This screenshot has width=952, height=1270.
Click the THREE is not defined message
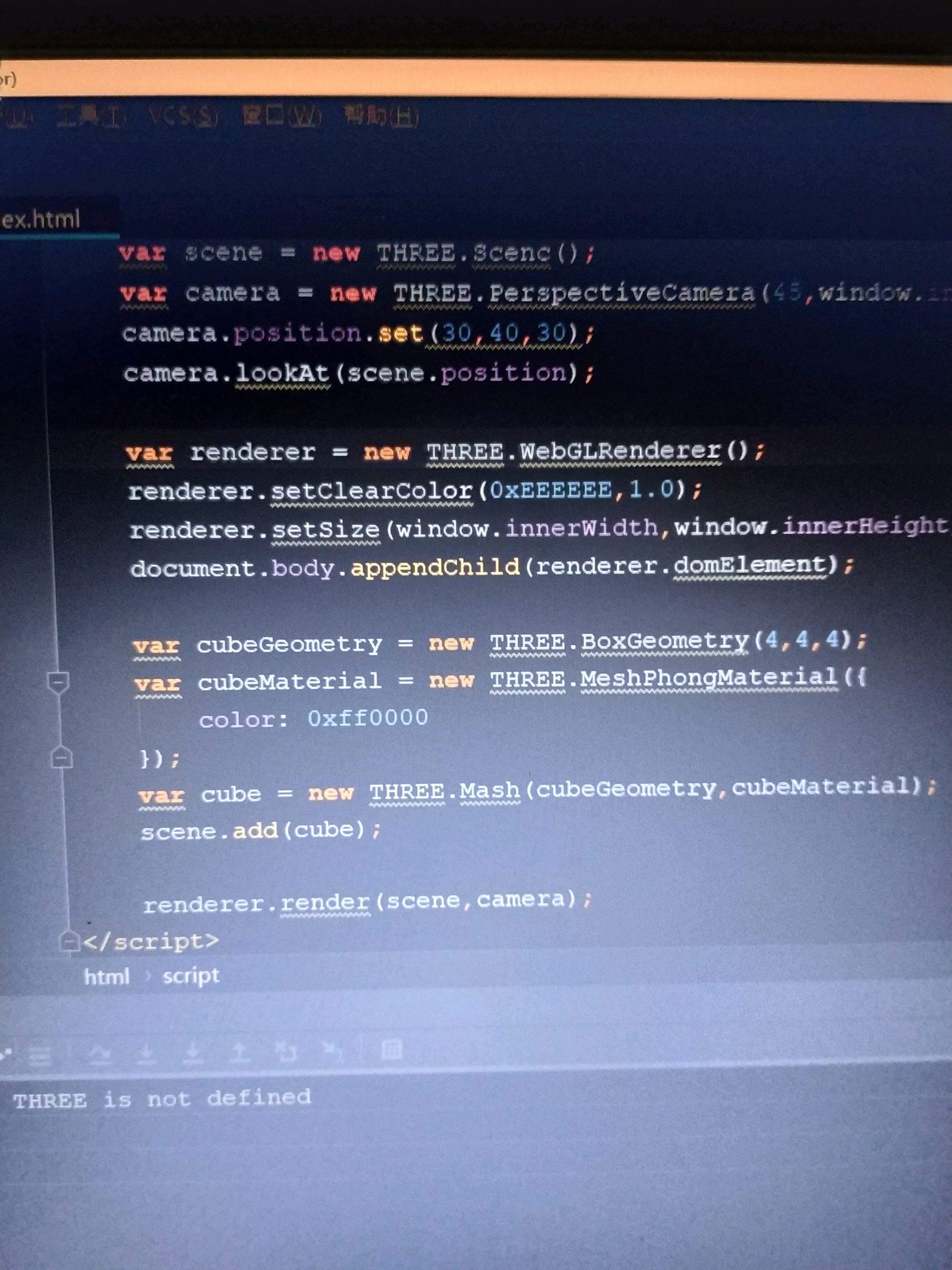click(x=162, y=1099)
